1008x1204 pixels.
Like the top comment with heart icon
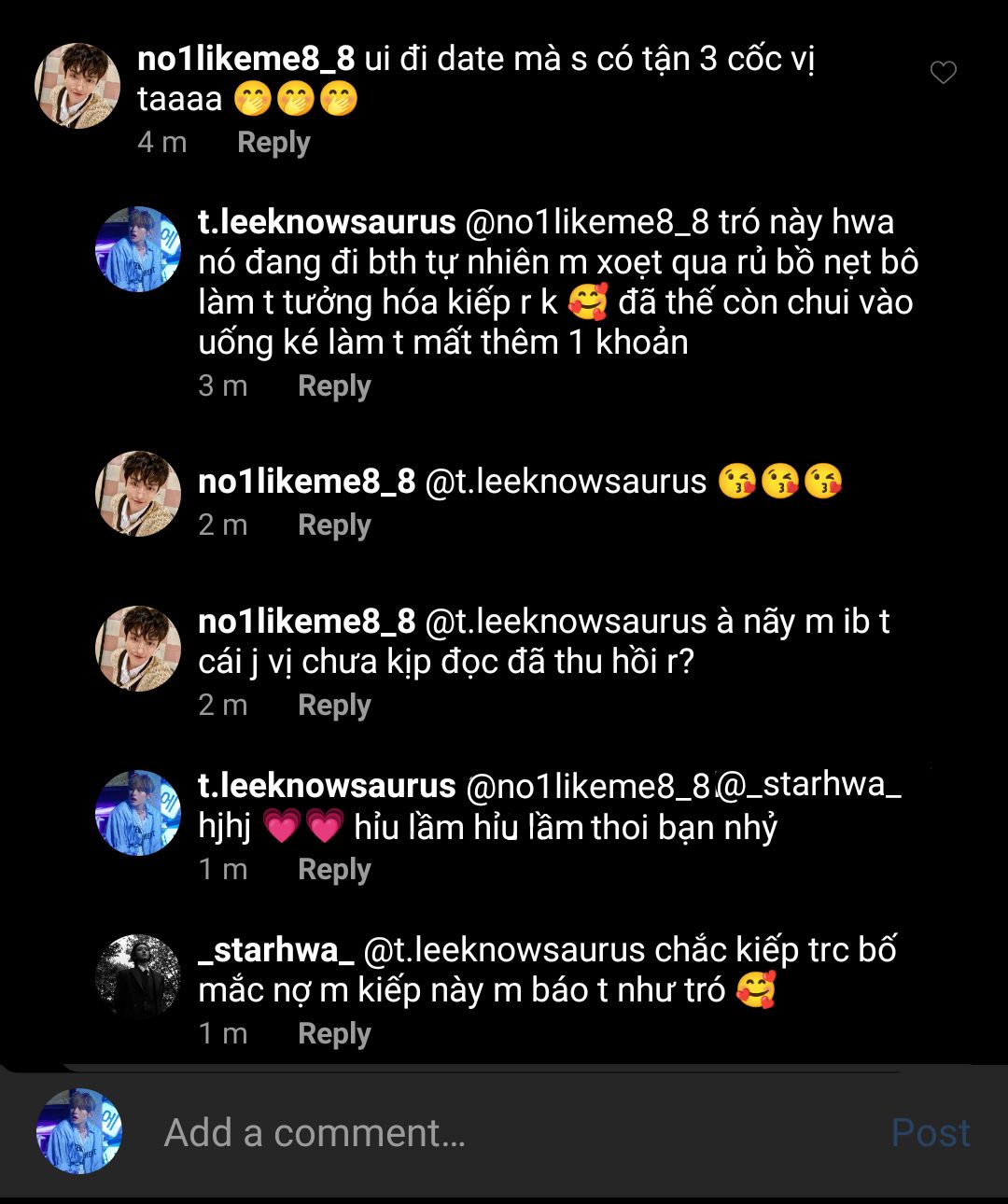click(x=944, y=73)
